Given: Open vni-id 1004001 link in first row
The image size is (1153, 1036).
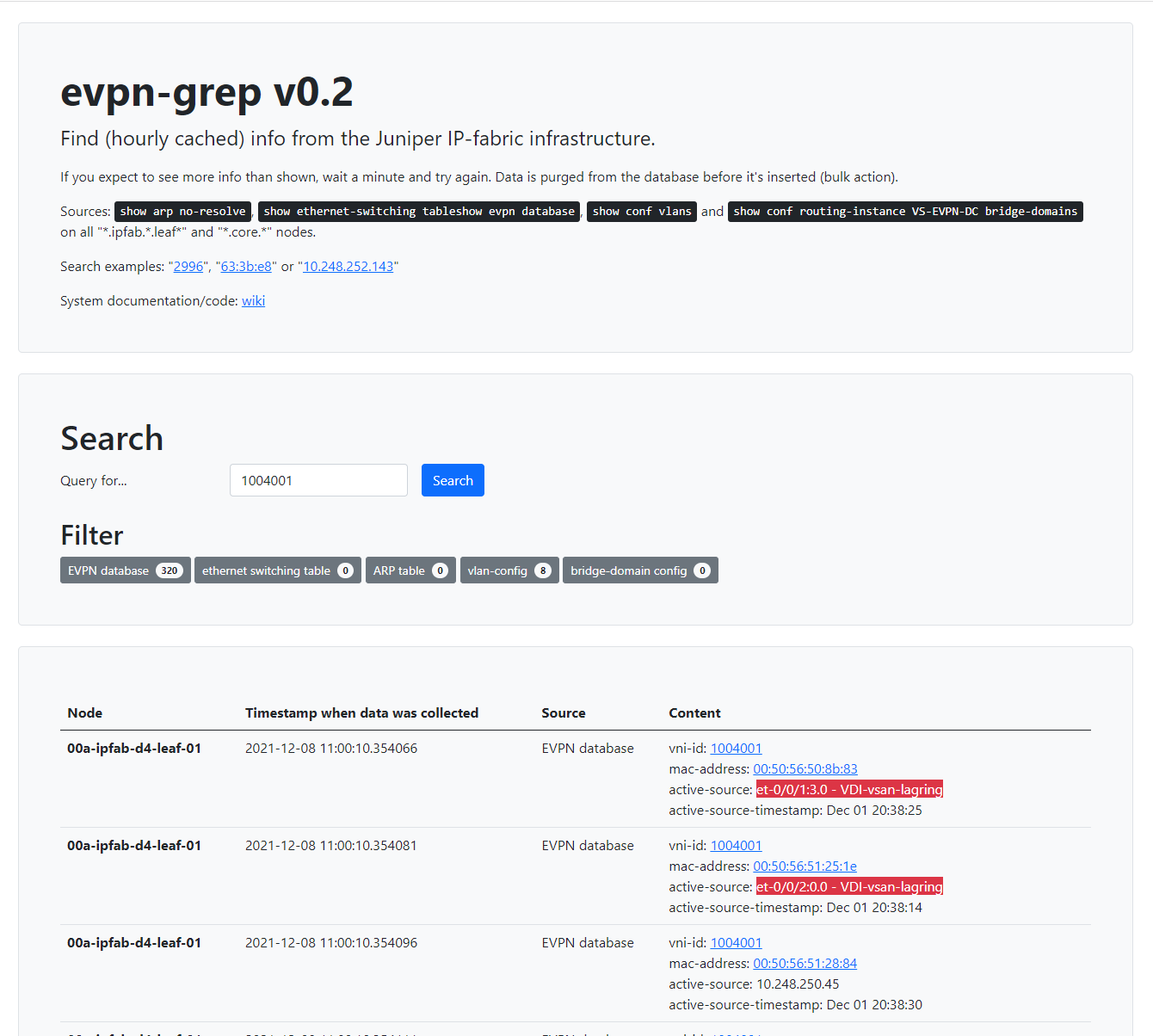Looking at the screenshot, I should point(736,749).
